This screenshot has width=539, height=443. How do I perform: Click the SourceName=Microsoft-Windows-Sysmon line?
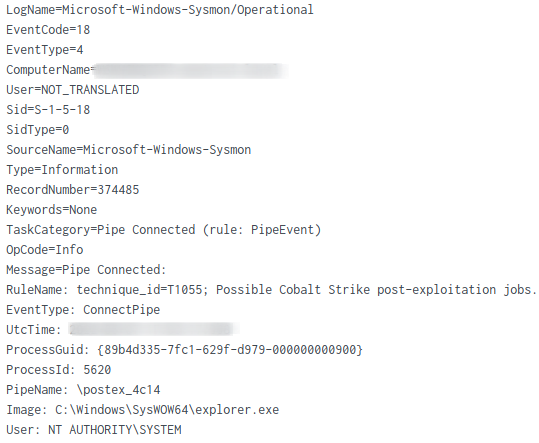coord(129,149)
